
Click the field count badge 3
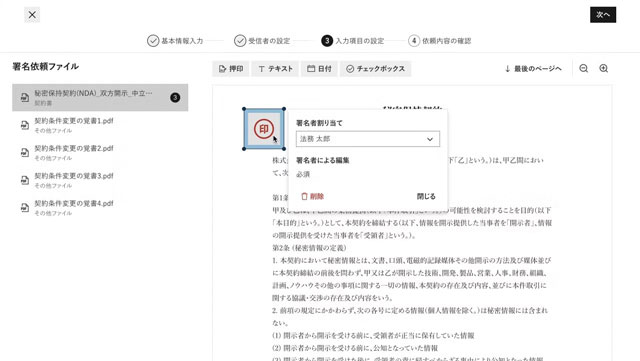[175, 98]
